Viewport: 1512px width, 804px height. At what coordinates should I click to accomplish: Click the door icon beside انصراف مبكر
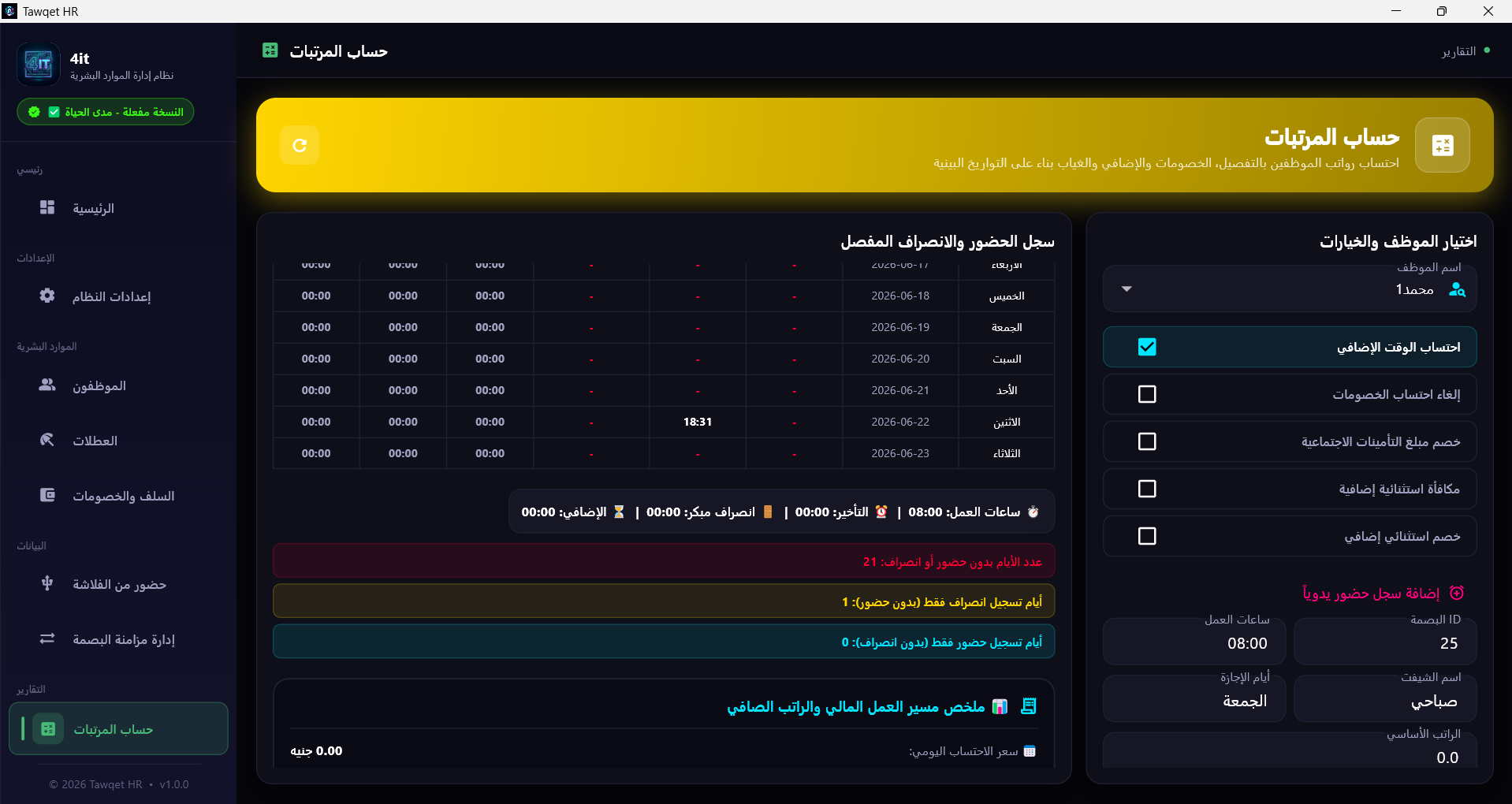pos(768,512)
